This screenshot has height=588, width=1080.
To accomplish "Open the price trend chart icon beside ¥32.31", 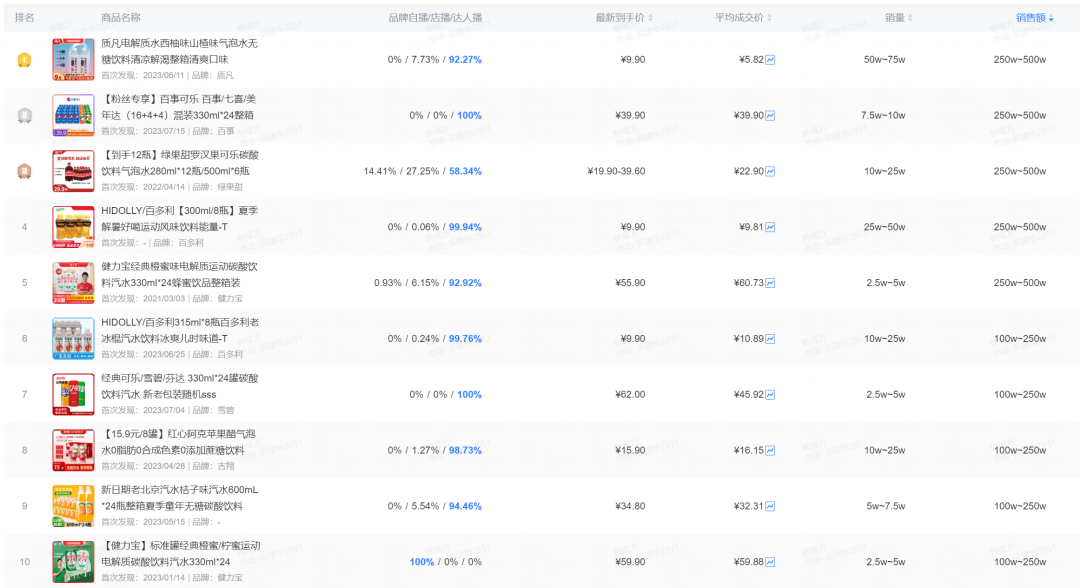I will [770, 507].
